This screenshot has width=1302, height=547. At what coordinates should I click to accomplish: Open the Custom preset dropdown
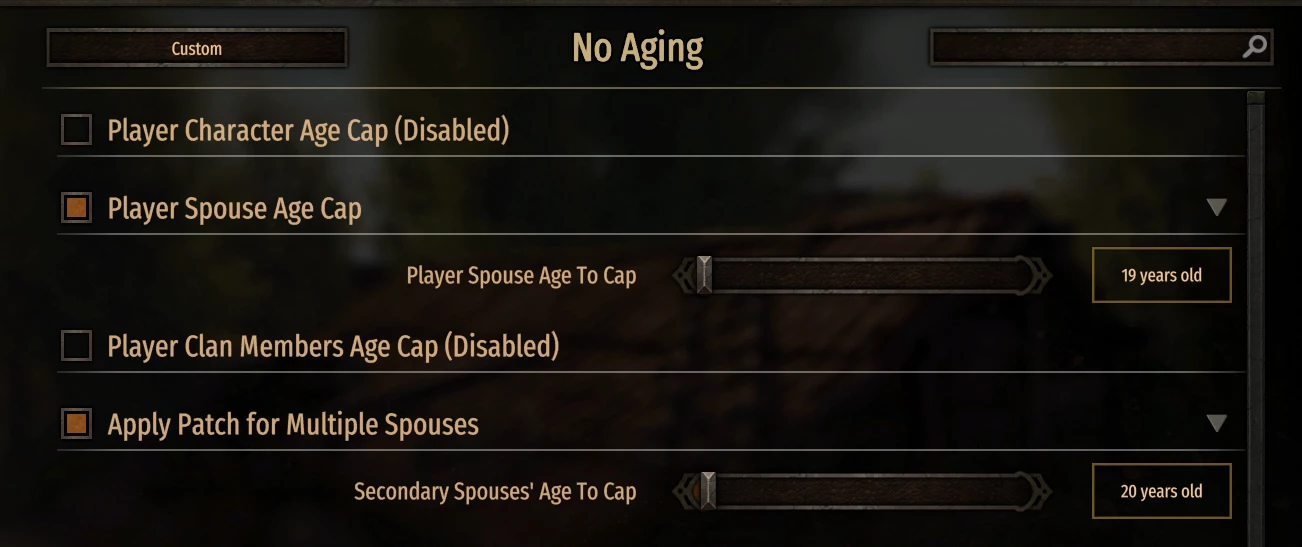197,48
